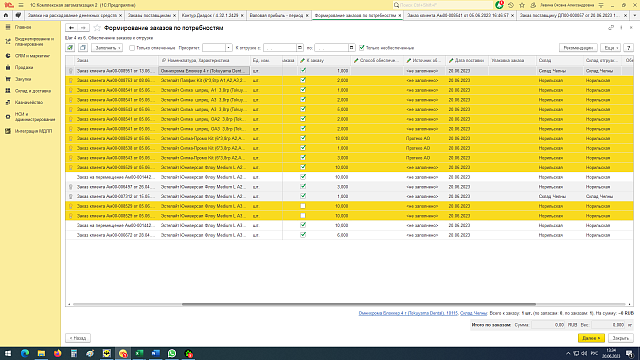The height and width of the screenshot is (360, 640).
Task: Open the calendar picker for К отгрузке с
Action: 300,48
